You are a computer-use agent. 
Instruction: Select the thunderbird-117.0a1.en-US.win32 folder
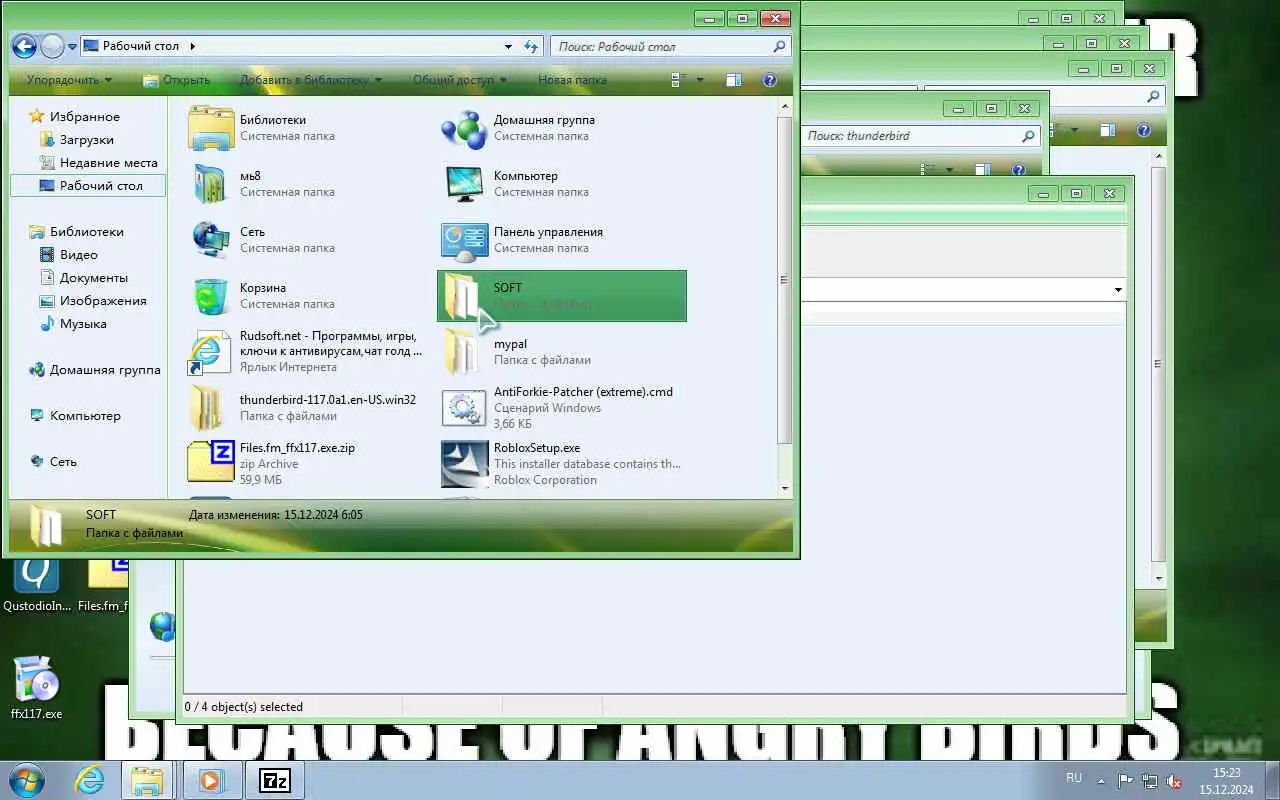coord(309,408)
